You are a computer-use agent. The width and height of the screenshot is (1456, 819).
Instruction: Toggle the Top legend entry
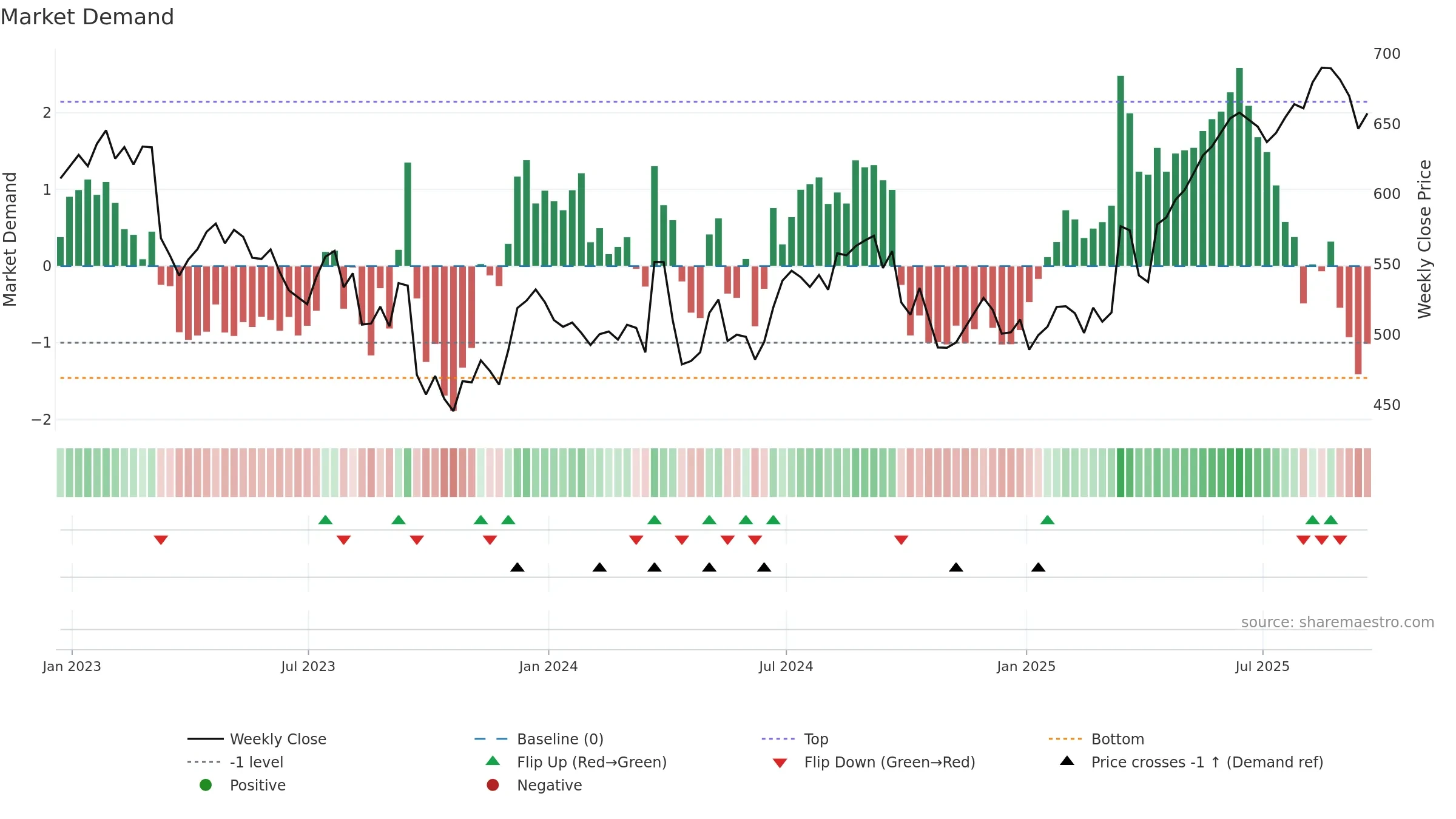(795, 739)
